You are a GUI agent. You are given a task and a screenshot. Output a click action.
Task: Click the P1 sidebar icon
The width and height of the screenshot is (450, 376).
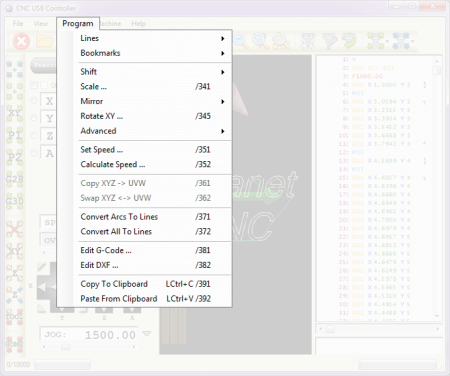click(x=15, y=135)
